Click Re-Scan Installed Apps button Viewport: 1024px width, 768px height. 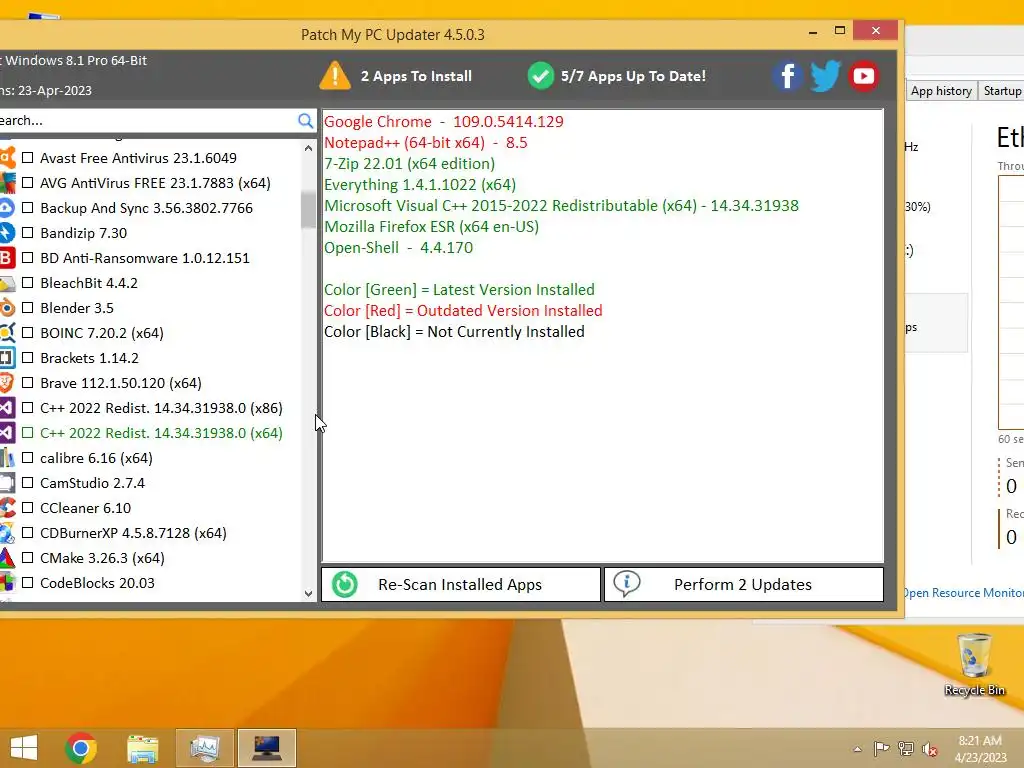click(460, 584)
